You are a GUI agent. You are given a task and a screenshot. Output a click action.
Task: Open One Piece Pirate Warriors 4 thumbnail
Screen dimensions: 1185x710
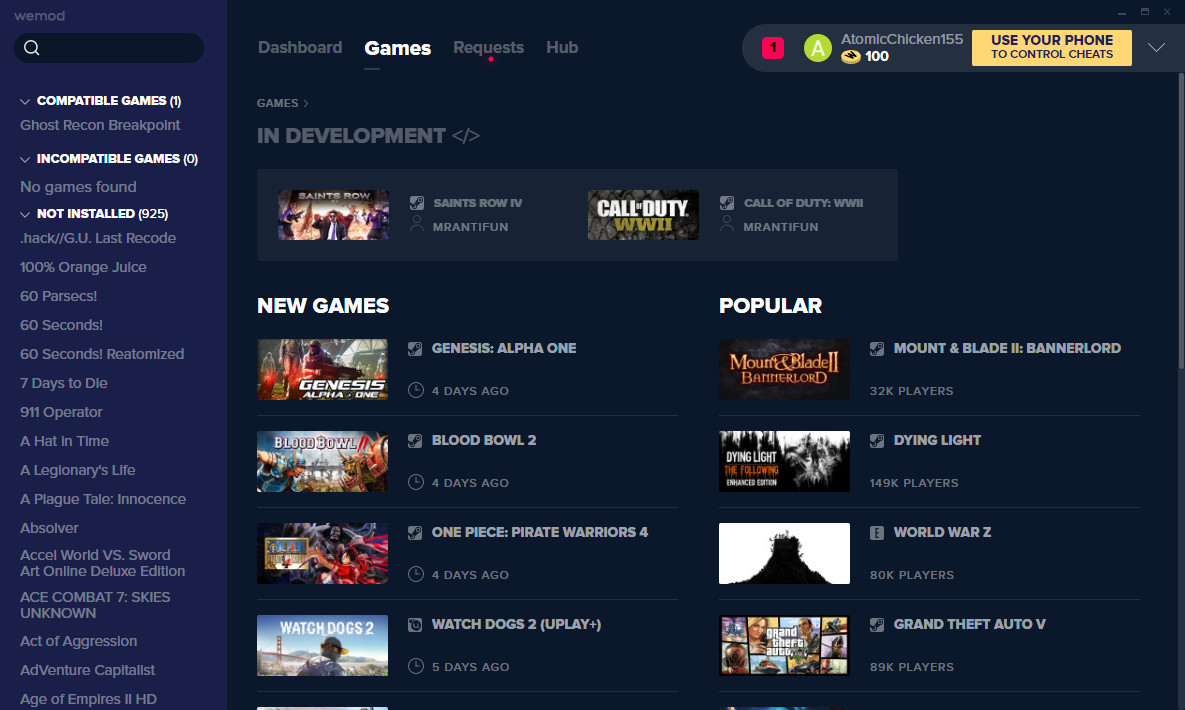pos(322,553)
